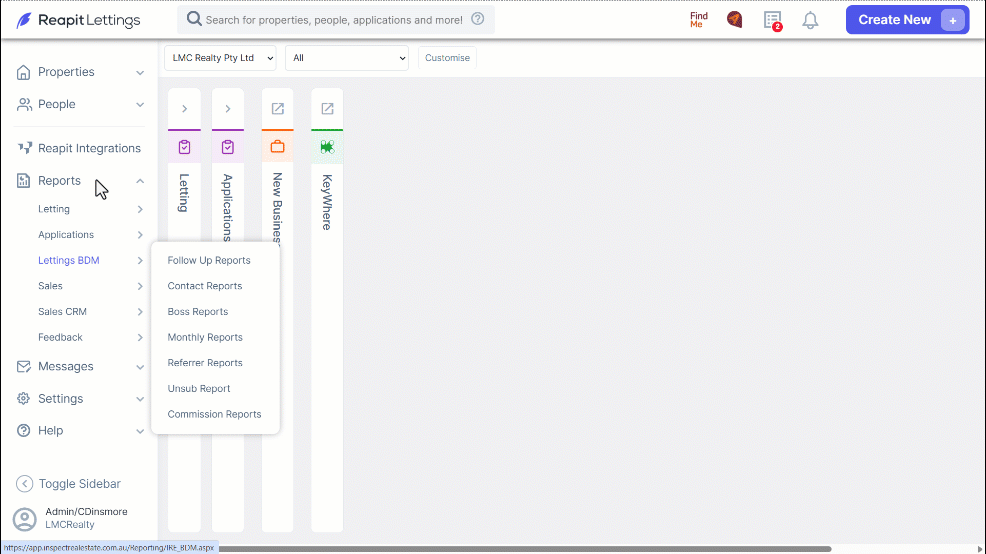Click the Applications column clipboard icon
This screenshot has height=554, width=986.
click(228, 147)
